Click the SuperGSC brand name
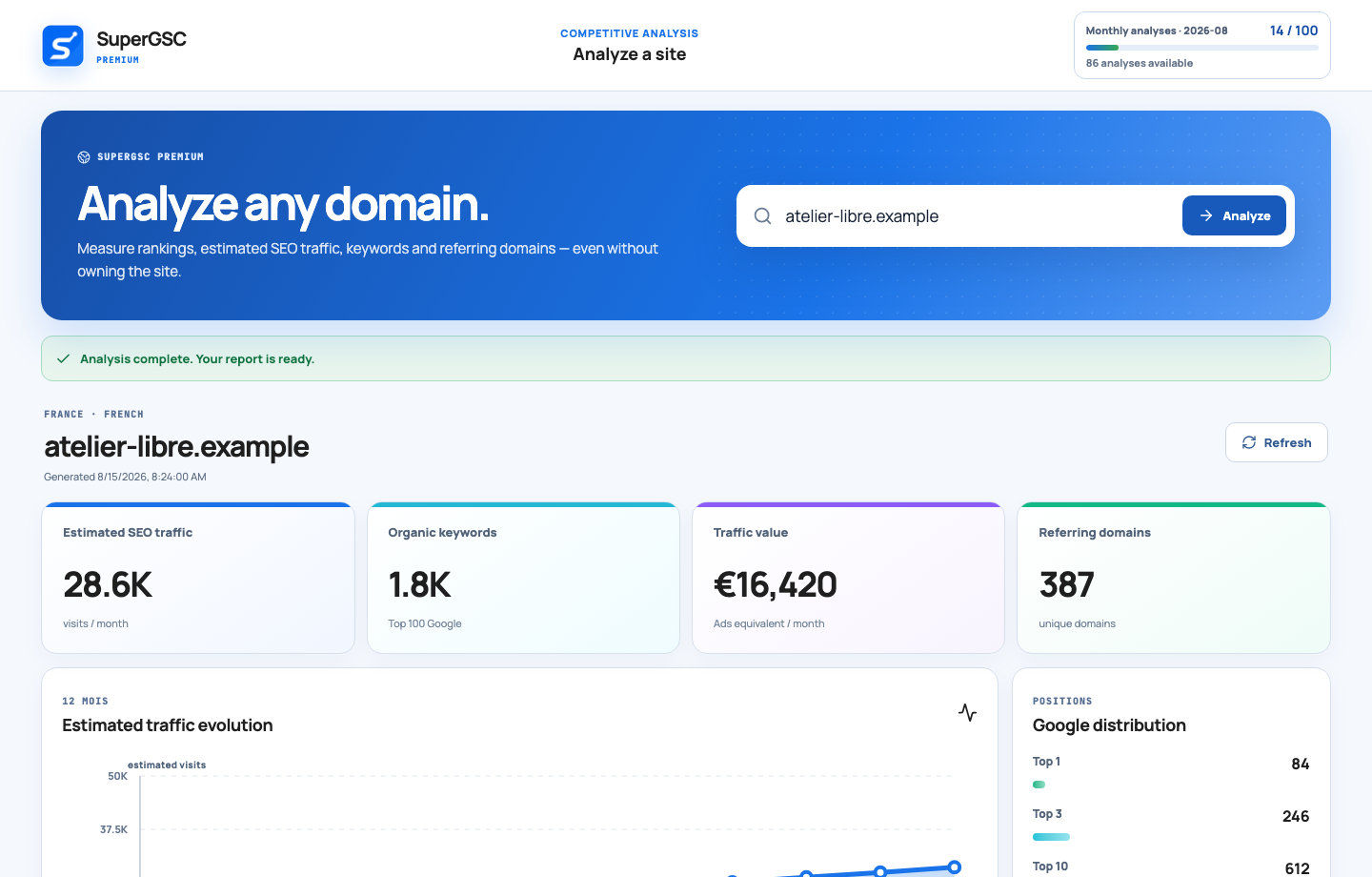This screenshot has width=1372, height=877. tap(141, 39)
